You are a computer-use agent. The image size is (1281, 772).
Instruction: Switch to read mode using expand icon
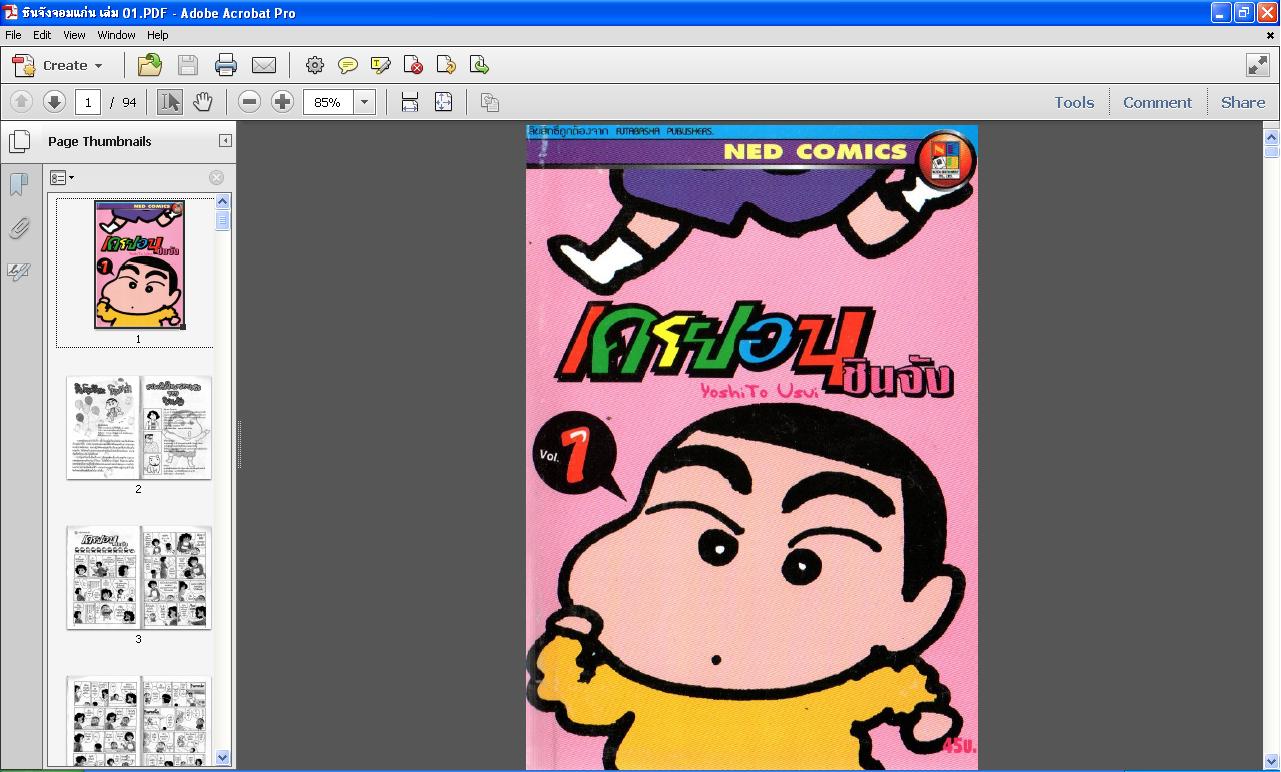coord(1258,65)
